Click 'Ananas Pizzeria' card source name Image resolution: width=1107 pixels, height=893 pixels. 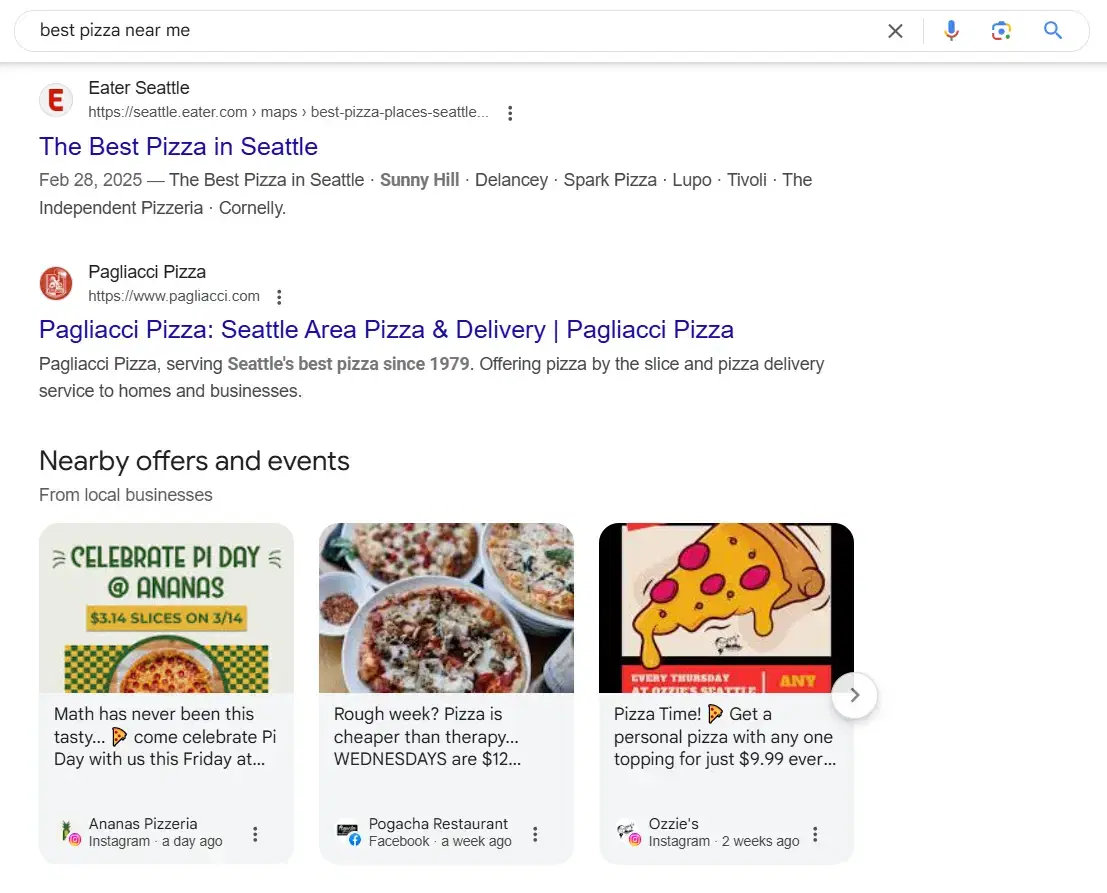[143, 824]
